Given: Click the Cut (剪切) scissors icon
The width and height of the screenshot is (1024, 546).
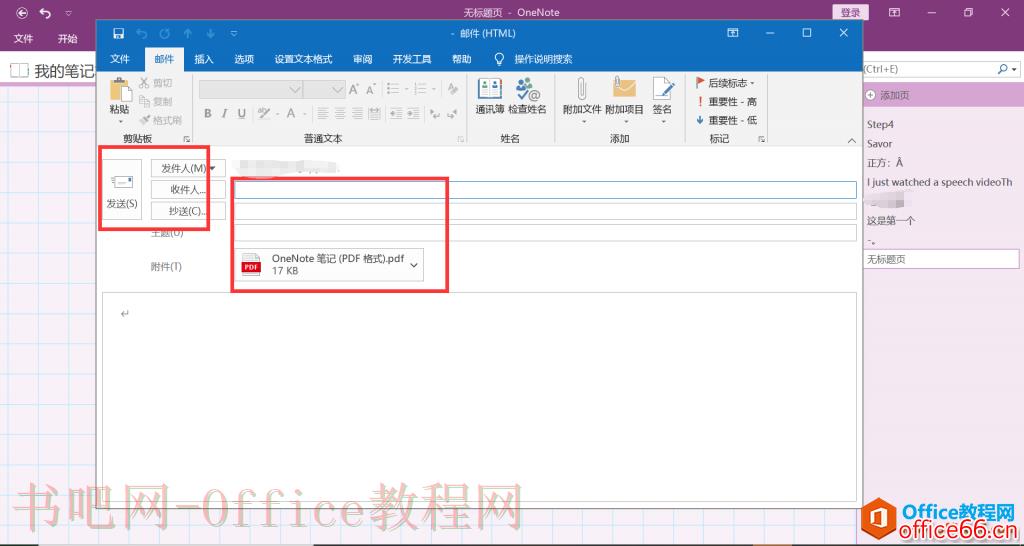Looking at the screenshot, I should [x=144, y=83].
